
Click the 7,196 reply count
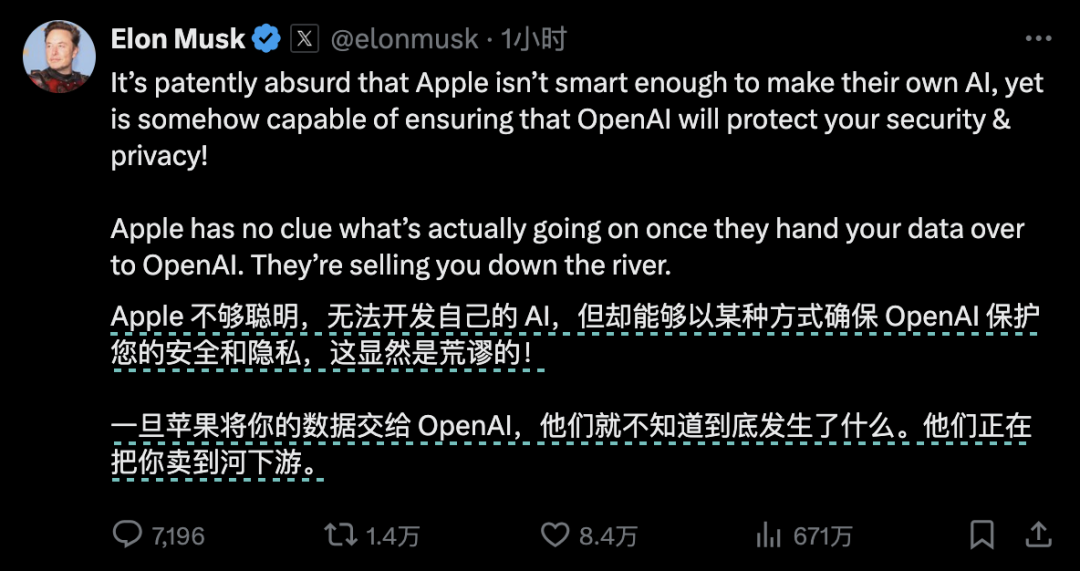point(178,536)
